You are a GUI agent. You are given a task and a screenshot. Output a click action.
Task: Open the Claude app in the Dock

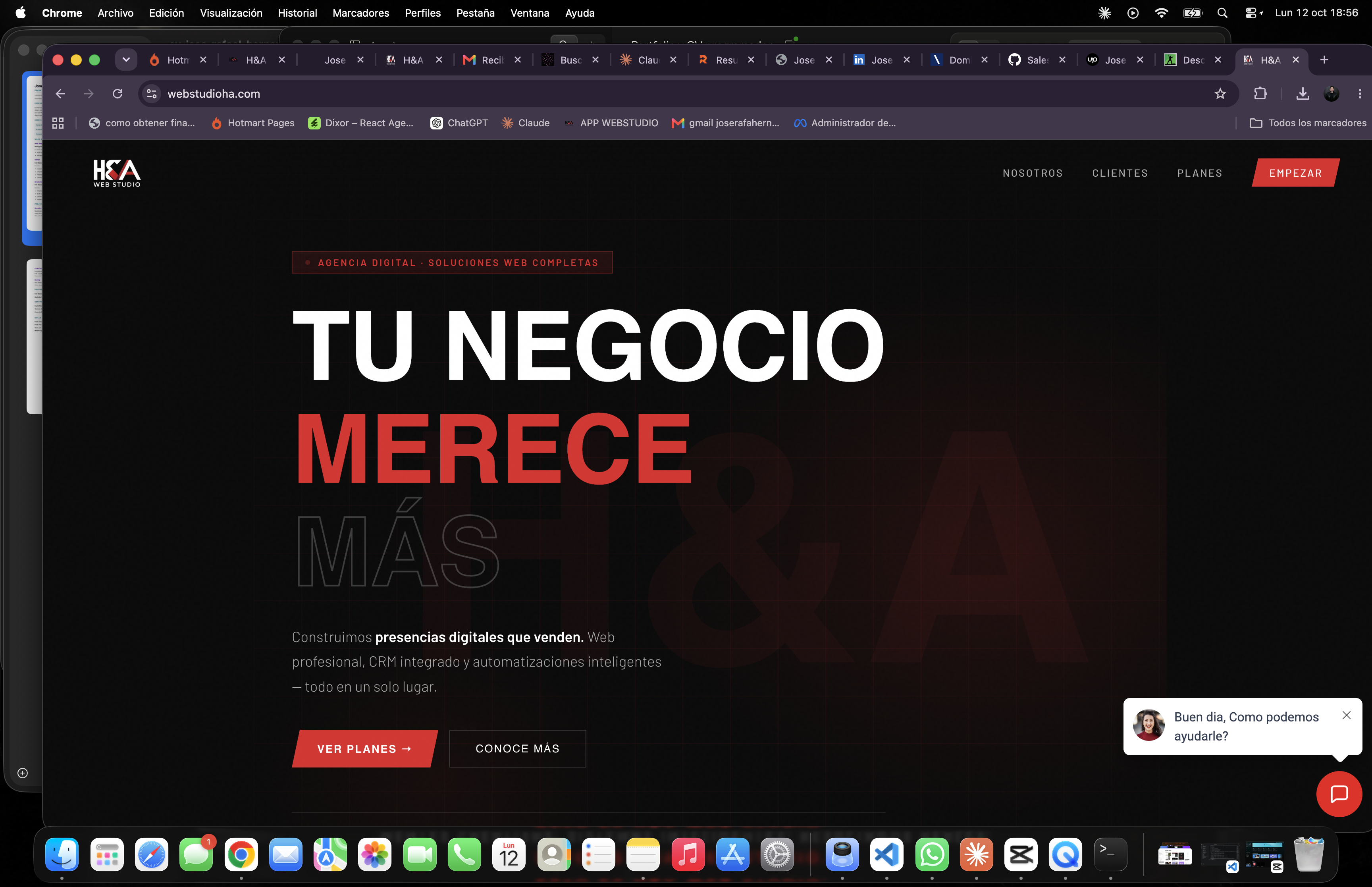[976, 854]
